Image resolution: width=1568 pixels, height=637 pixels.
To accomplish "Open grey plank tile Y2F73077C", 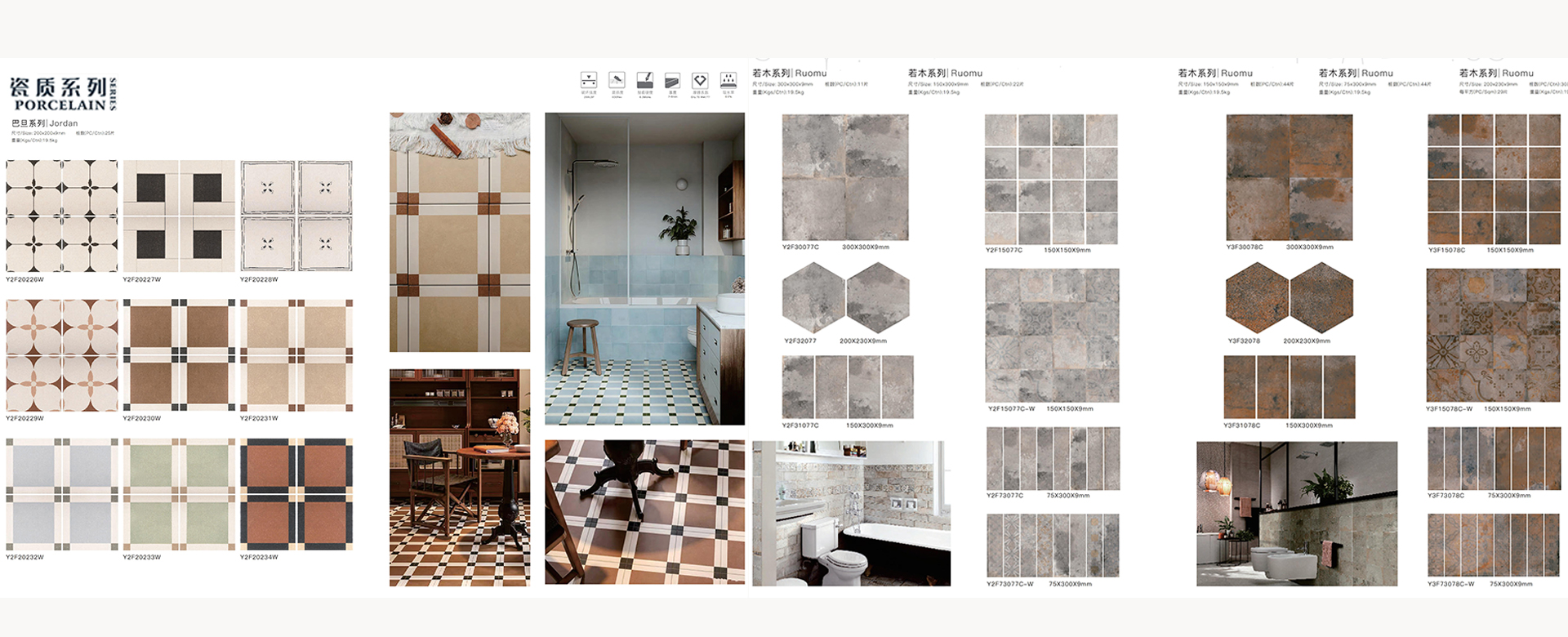I will click(x=1053, y=458).
